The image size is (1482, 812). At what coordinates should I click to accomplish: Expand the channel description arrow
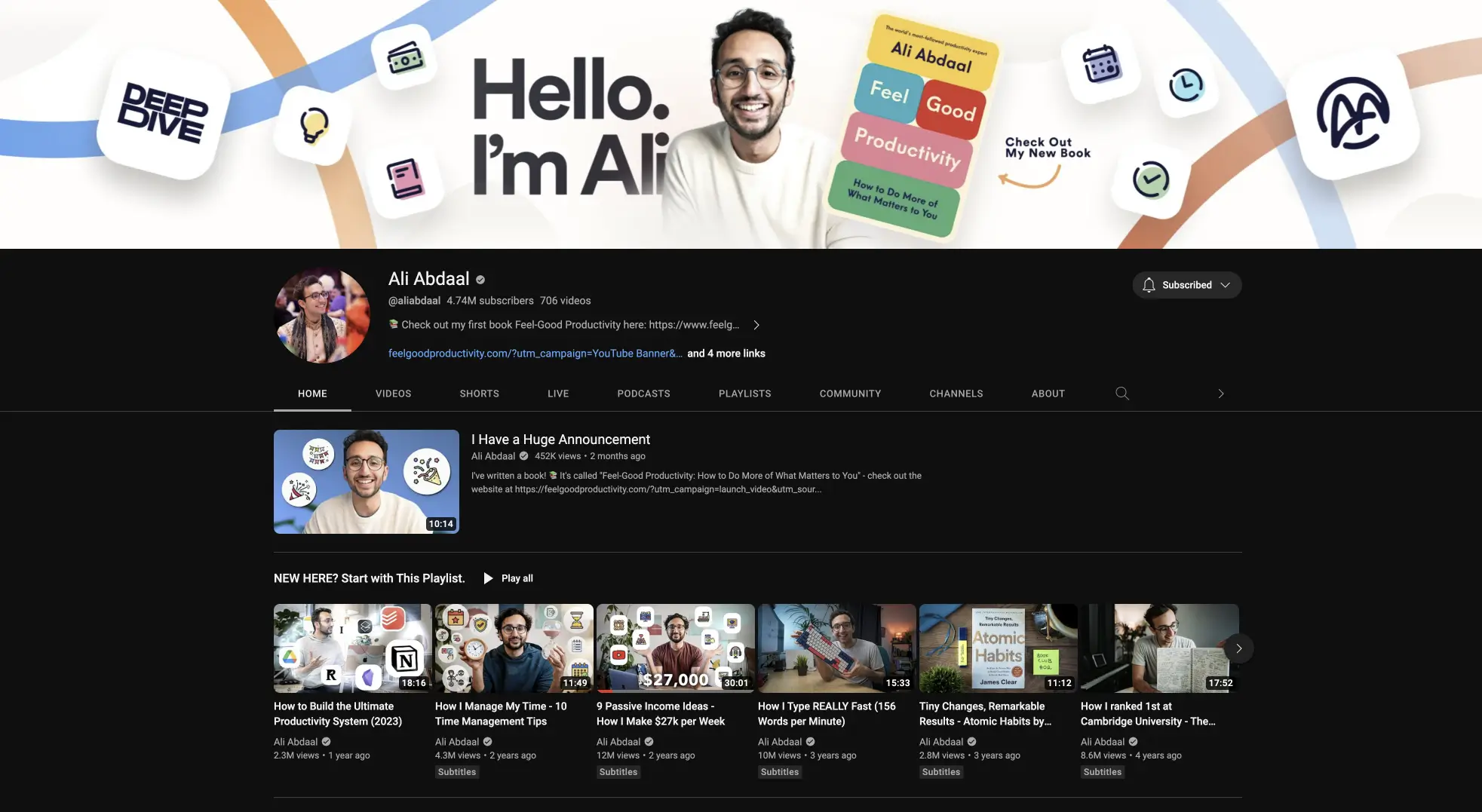click(x=756, y=325)
